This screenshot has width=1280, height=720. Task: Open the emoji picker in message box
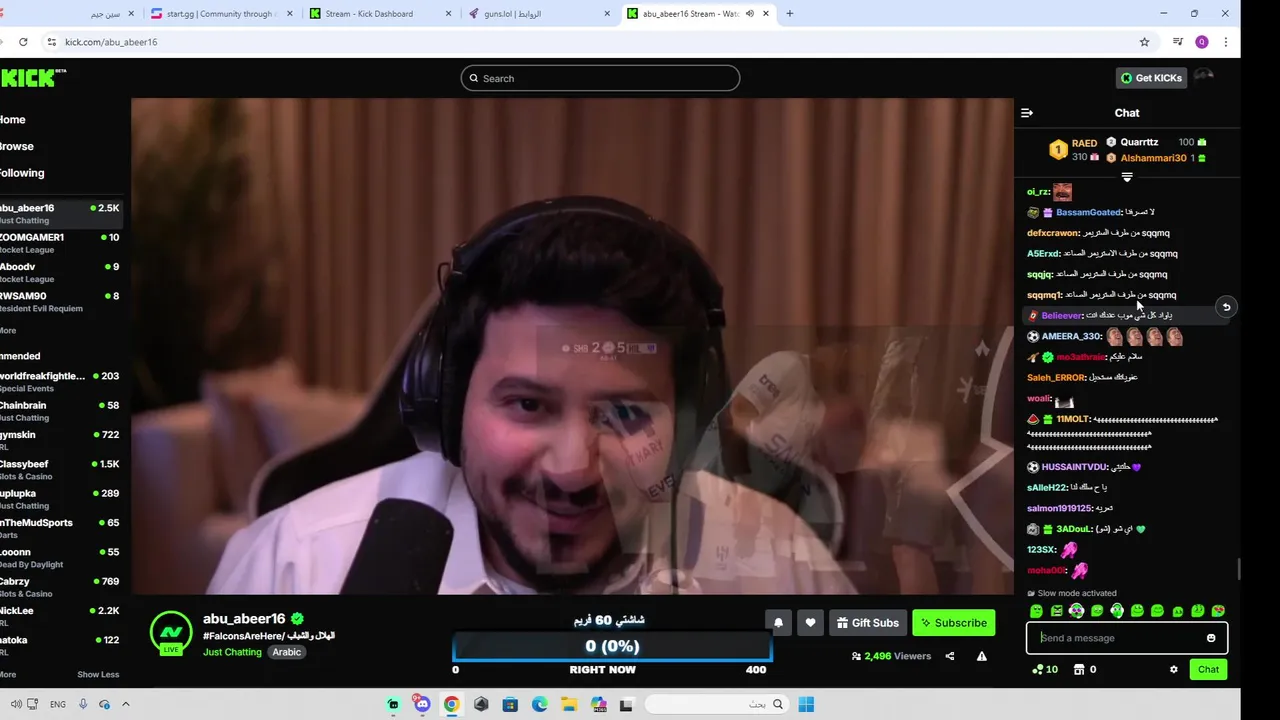1211,638
